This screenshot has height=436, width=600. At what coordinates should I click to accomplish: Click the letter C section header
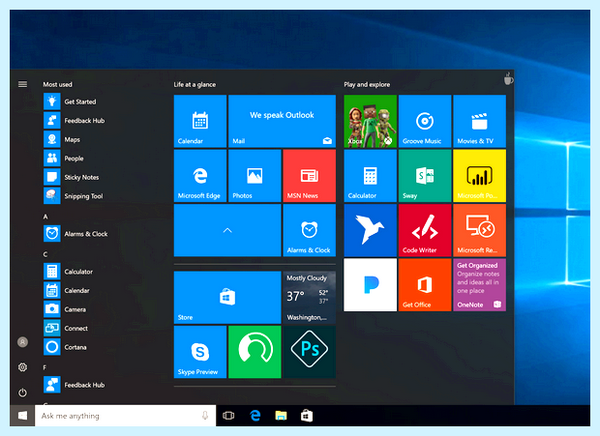[x=46, y=255]
